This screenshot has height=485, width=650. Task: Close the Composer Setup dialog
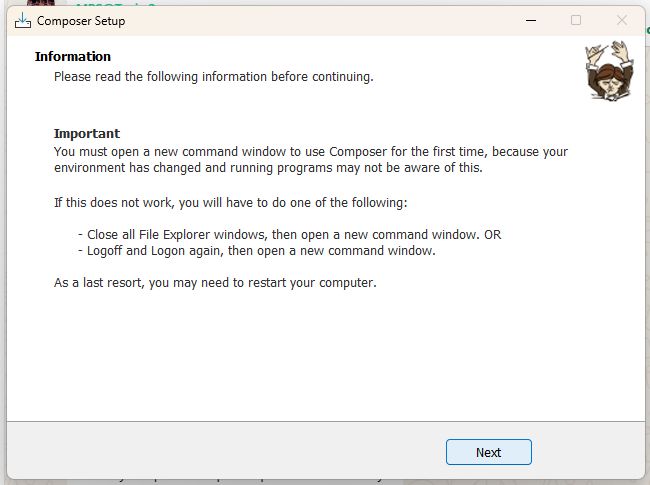(x=622, y=20)
